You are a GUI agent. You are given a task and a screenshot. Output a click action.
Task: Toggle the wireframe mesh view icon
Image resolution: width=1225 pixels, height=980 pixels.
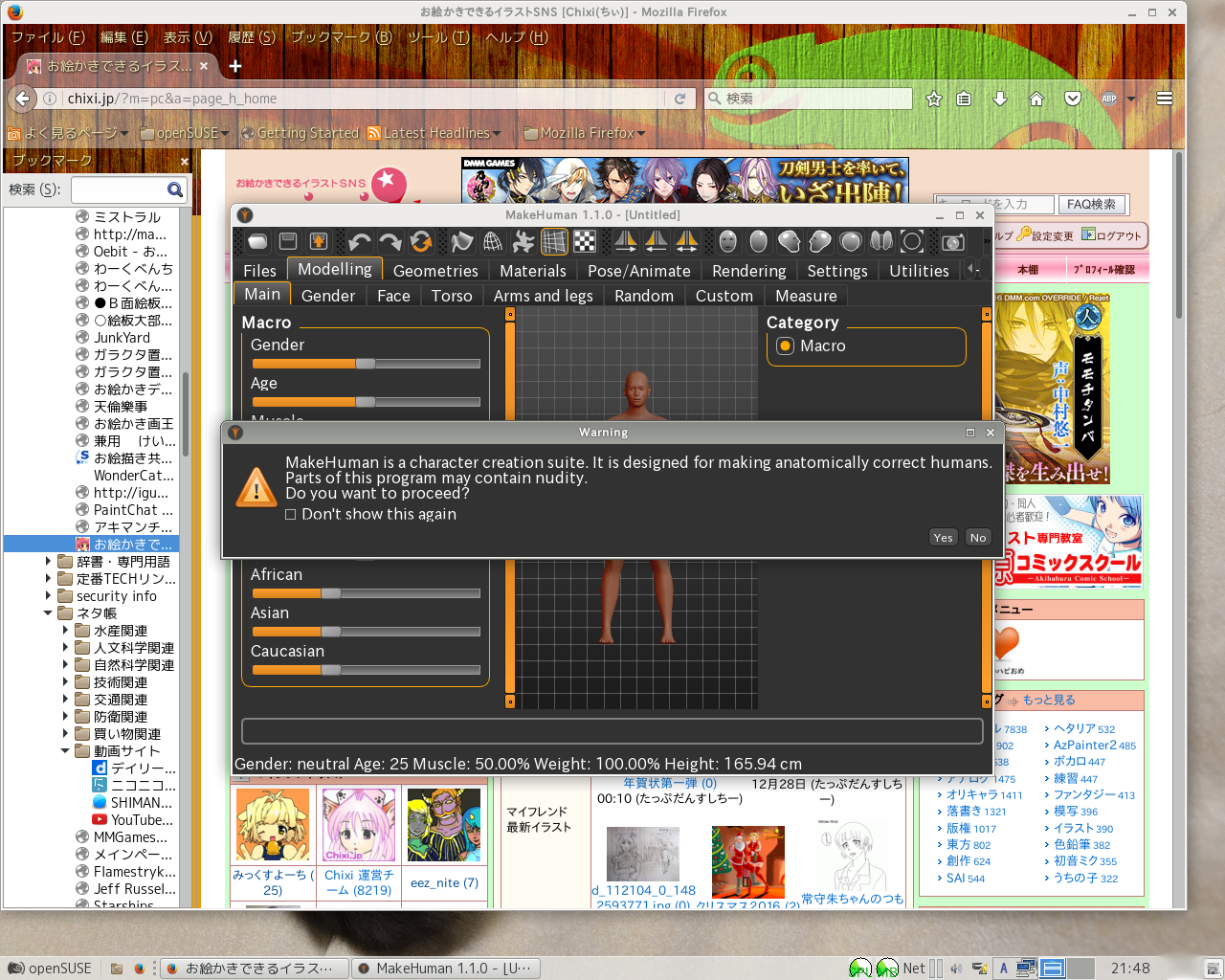493,242
